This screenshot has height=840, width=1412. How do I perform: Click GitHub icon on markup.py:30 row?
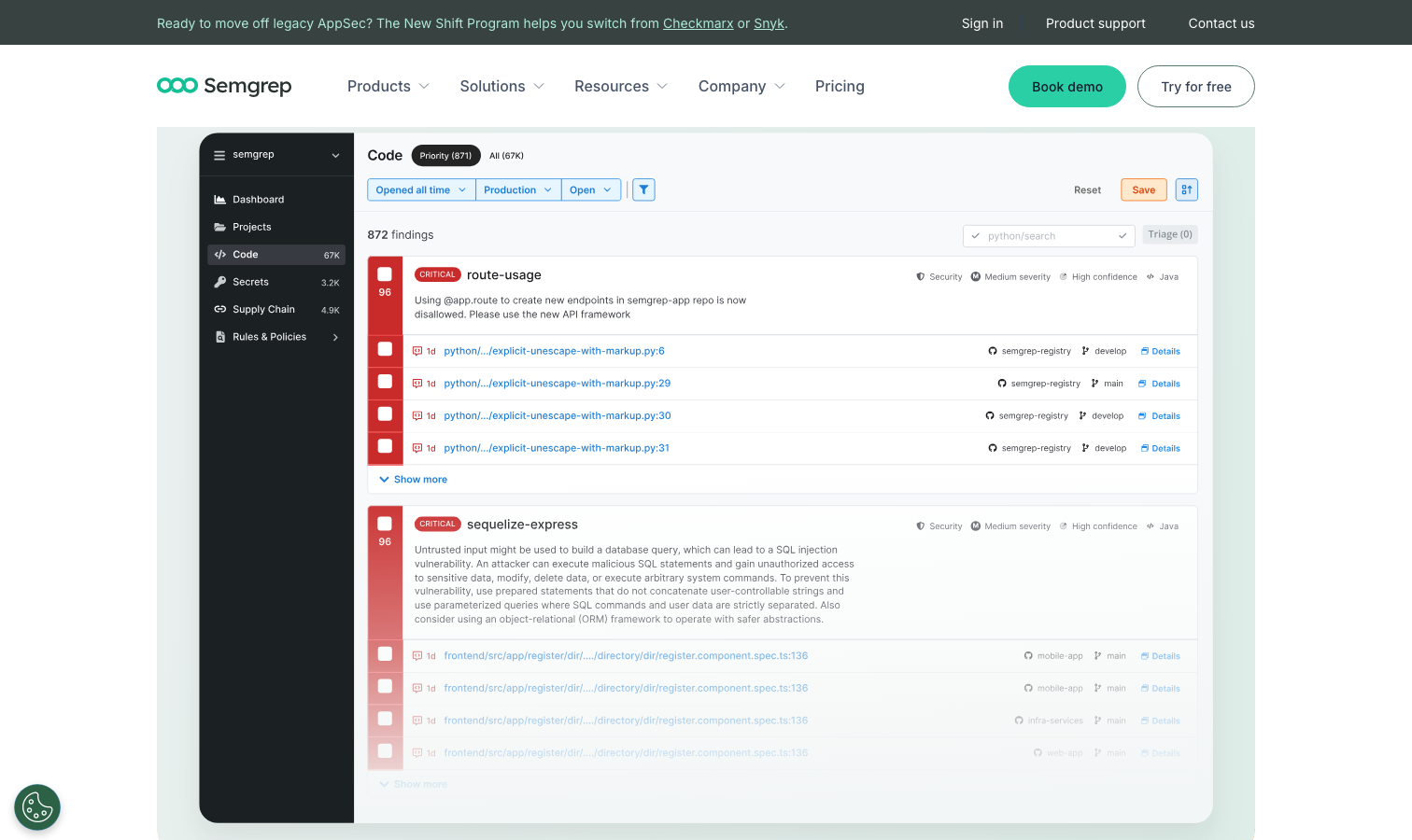990,416
